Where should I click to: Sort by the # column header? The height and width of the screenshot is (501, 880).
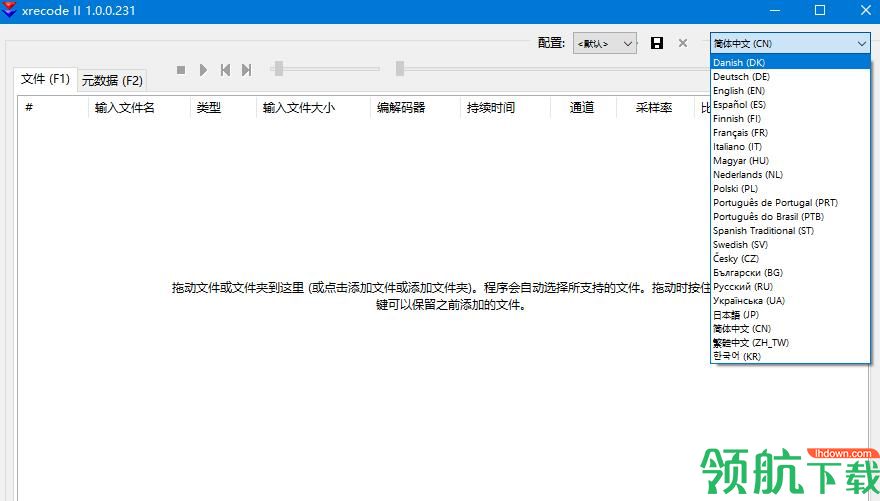pos(53,108)
